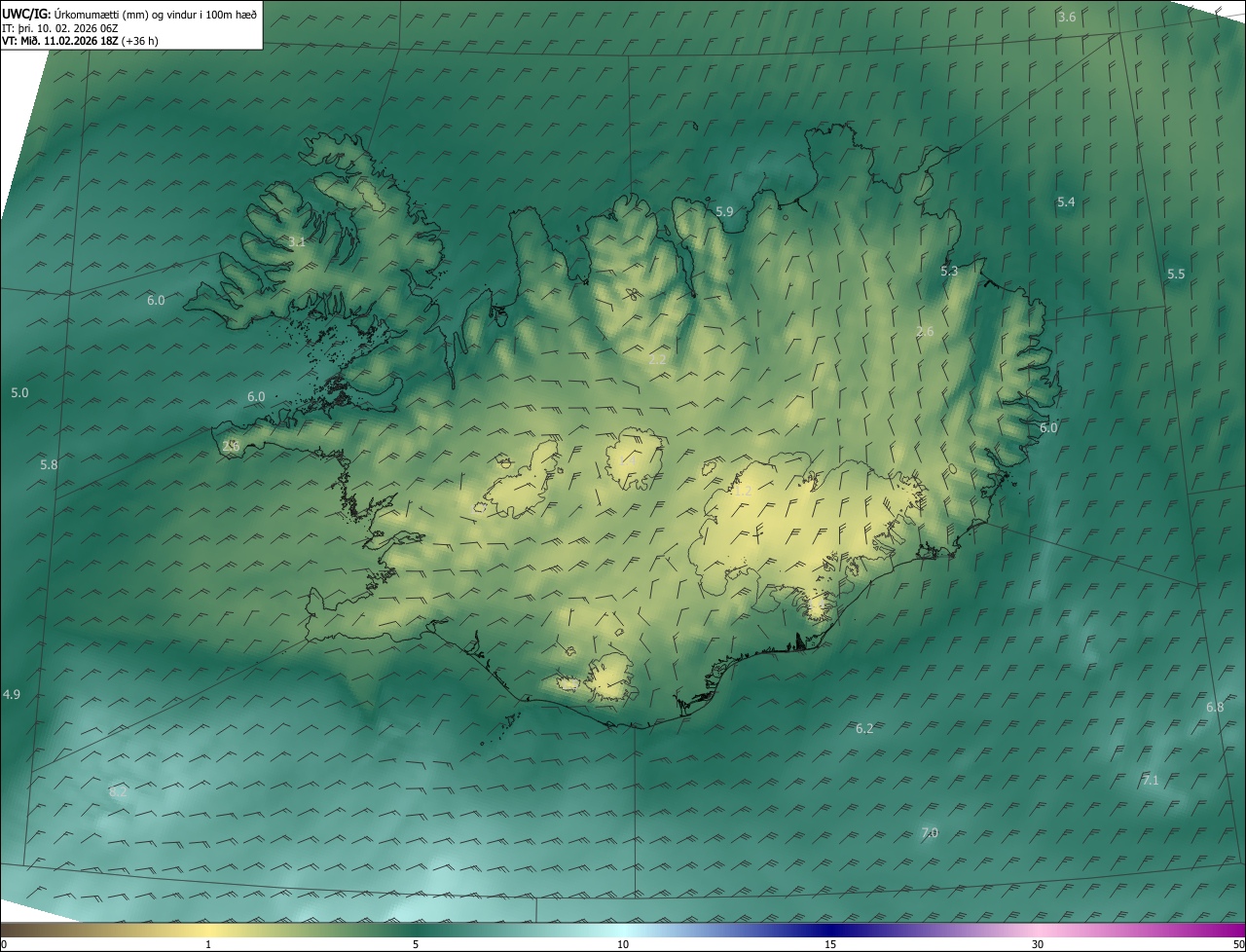Click the title text 'Úrkomumætti (mm) og vindur í 100m hæð'
Screen dimensions: 1246x952
[156, 14]
